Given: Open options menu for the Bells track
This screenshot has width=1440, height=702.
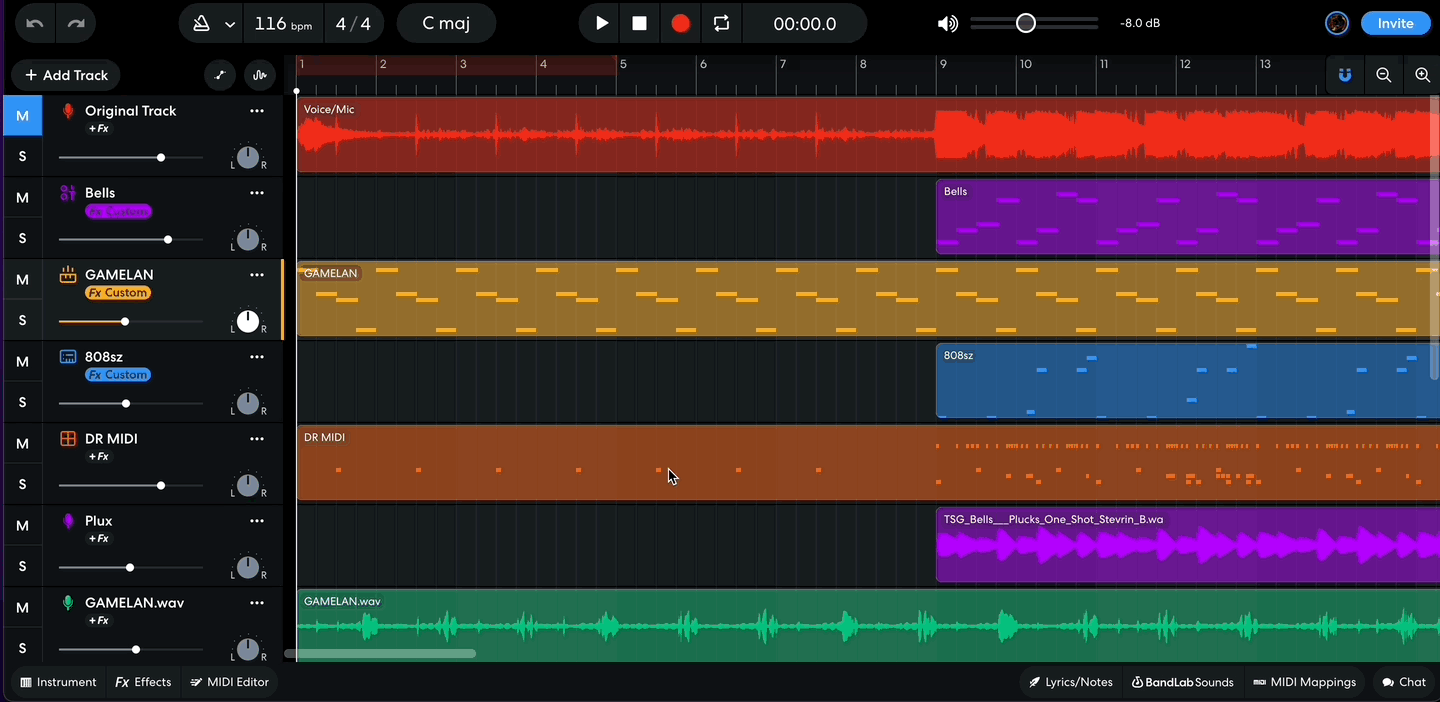Looking at the screenshot, I should 257,193.
